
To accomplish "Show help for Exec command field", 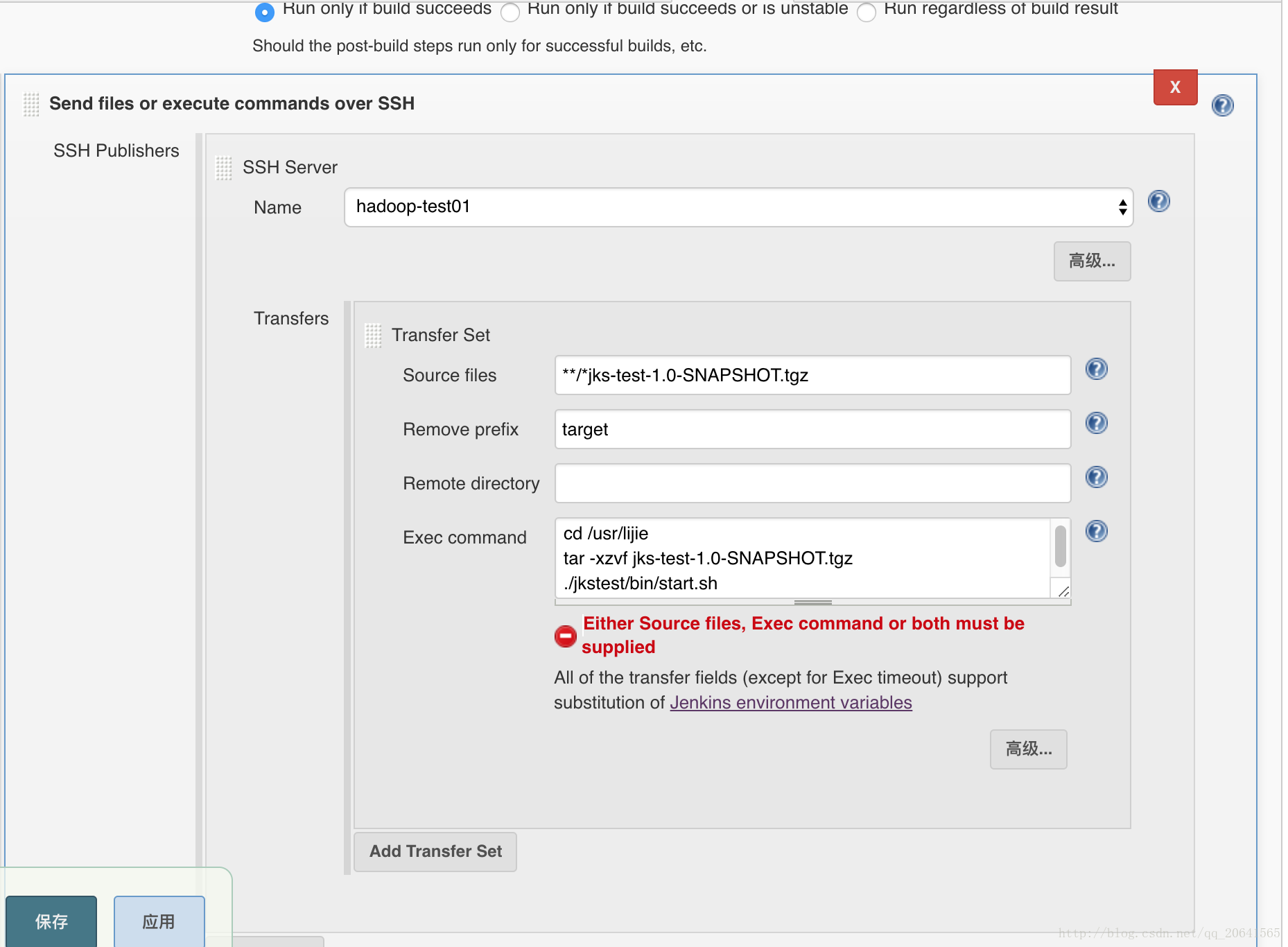I will click(1096, 531).
